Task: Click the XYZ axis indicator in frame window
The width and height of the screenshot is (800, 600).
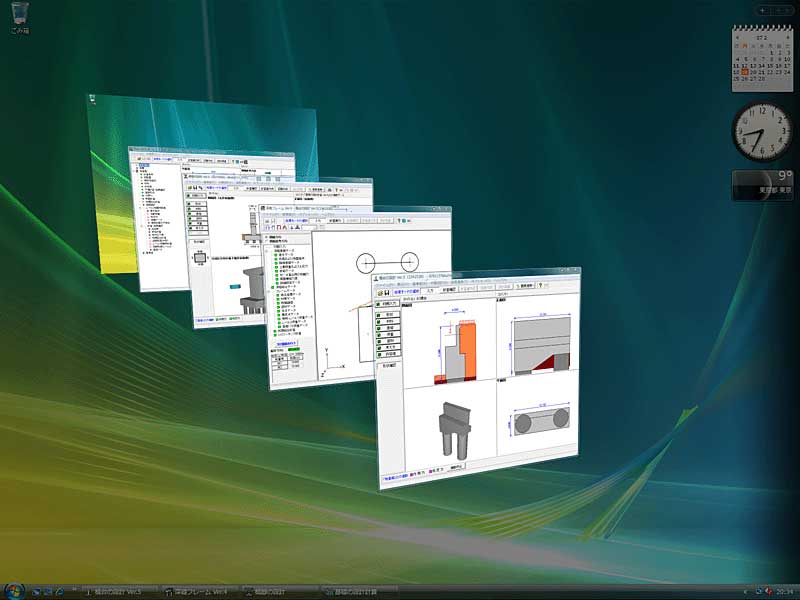Action: click(332, 362)
